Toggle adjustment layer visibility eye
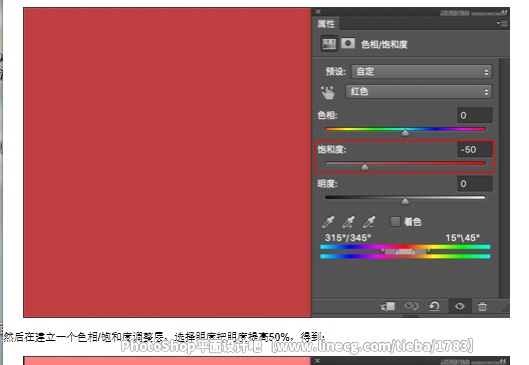Viewport: 529px width, 365px height. click(460, 306)
